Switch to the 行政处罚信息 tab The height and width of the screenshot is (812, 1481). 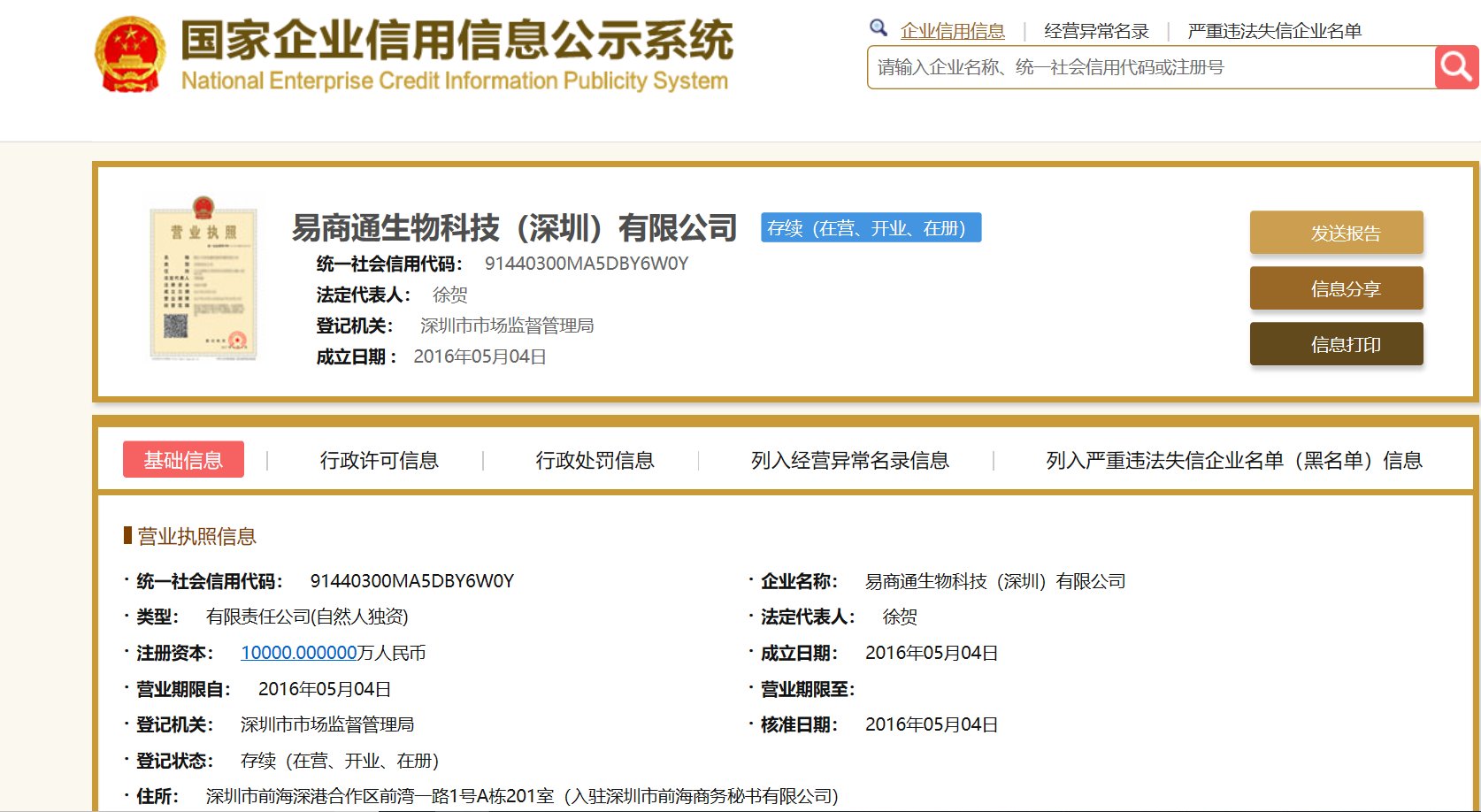596,460
